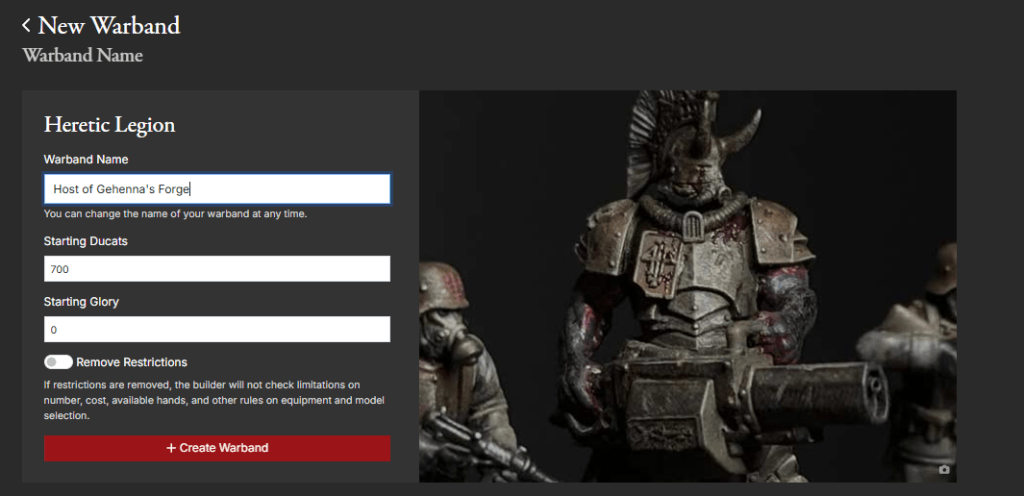Screen dimensions: 1024x496
Task: Click the Warband Name field label
Action: pos(86,159)
